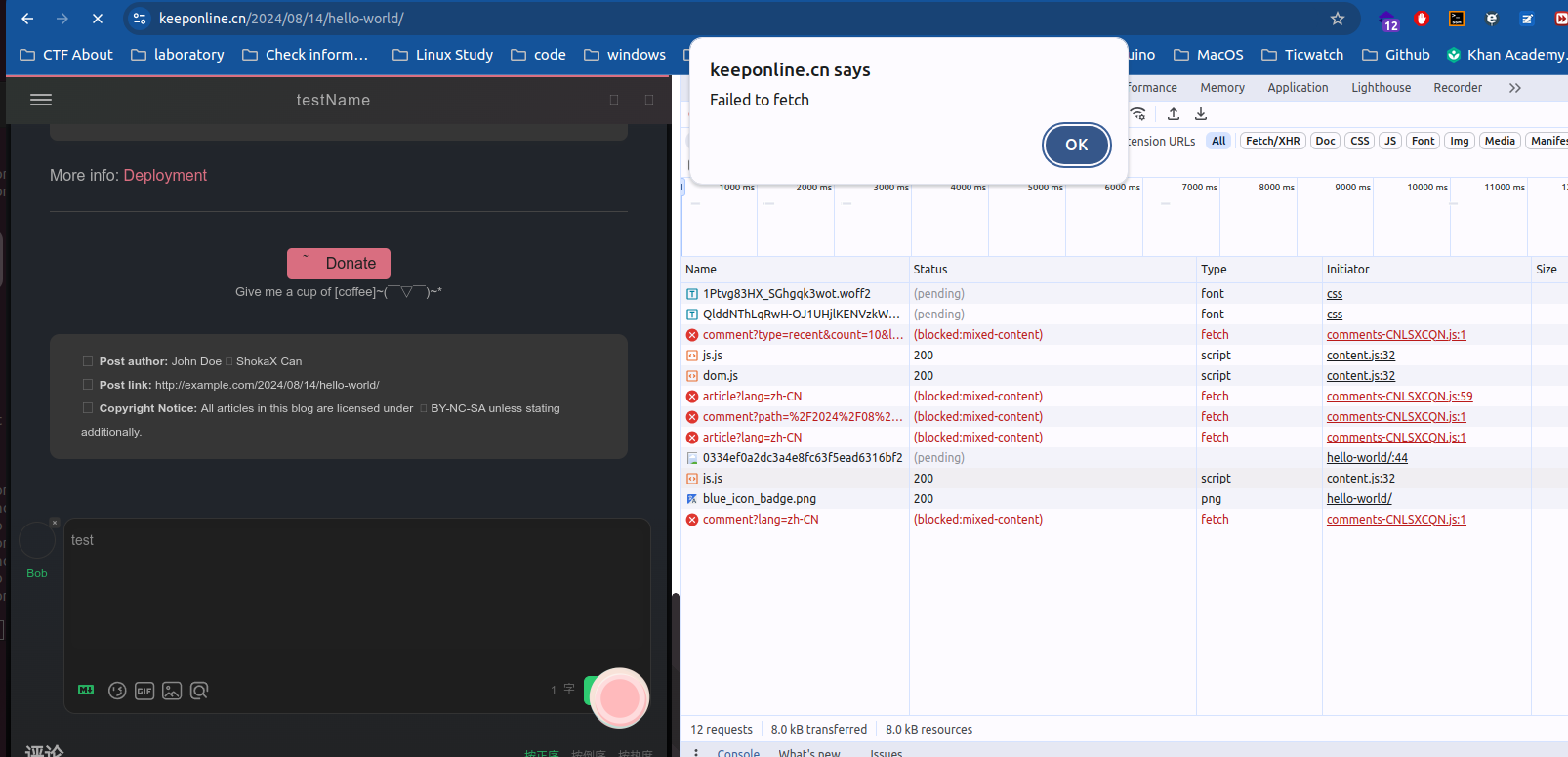Viewport: 1568px width, 757px height.
Task: Click the Donate button
Action: coord(339,263)
